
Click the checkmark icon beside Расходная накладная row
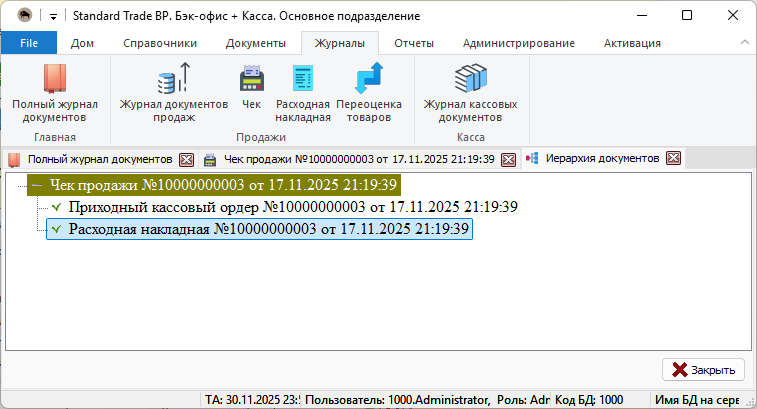click(x=56, y=229)
